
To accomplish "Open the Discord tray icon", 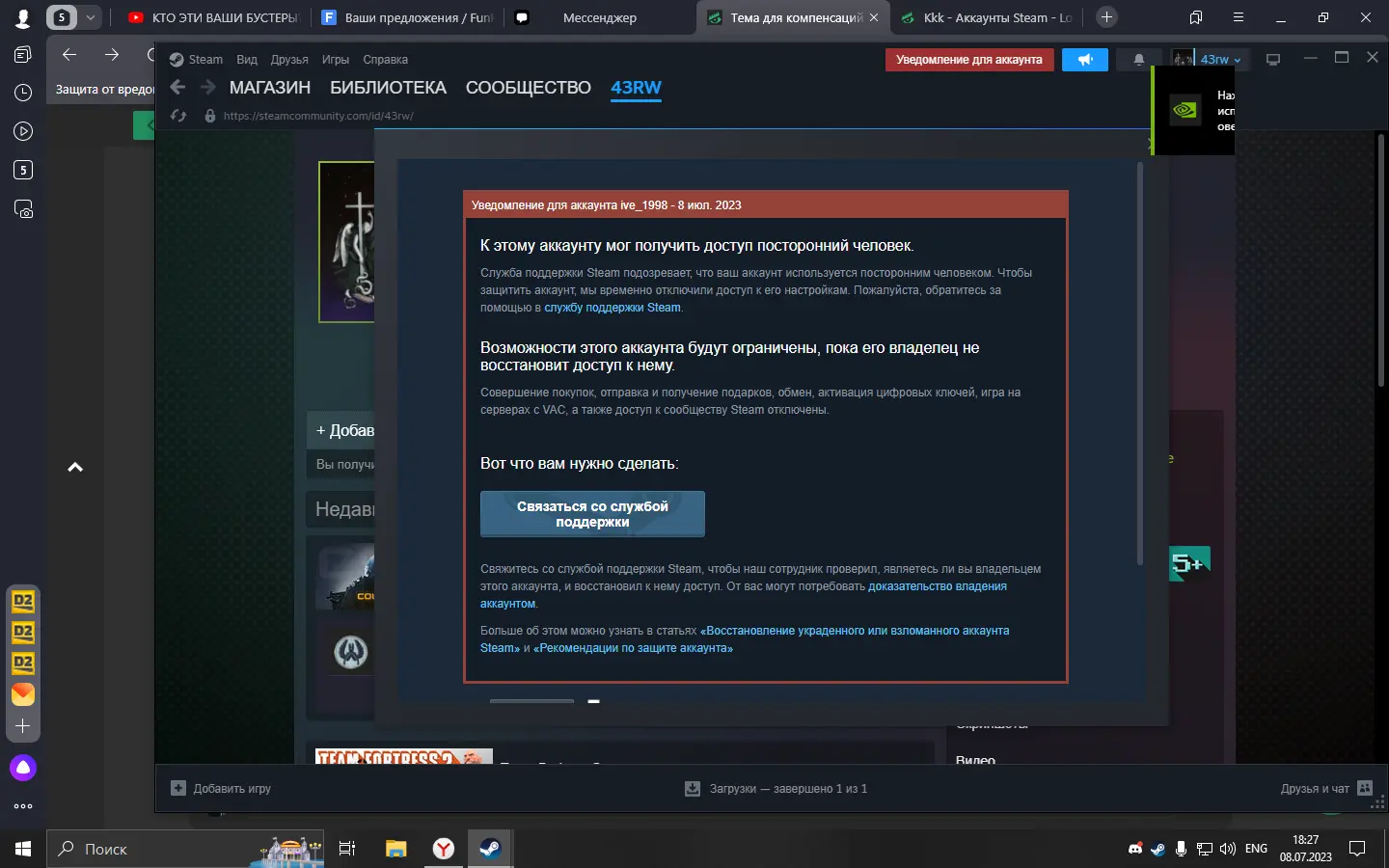I will [1135, 850].
